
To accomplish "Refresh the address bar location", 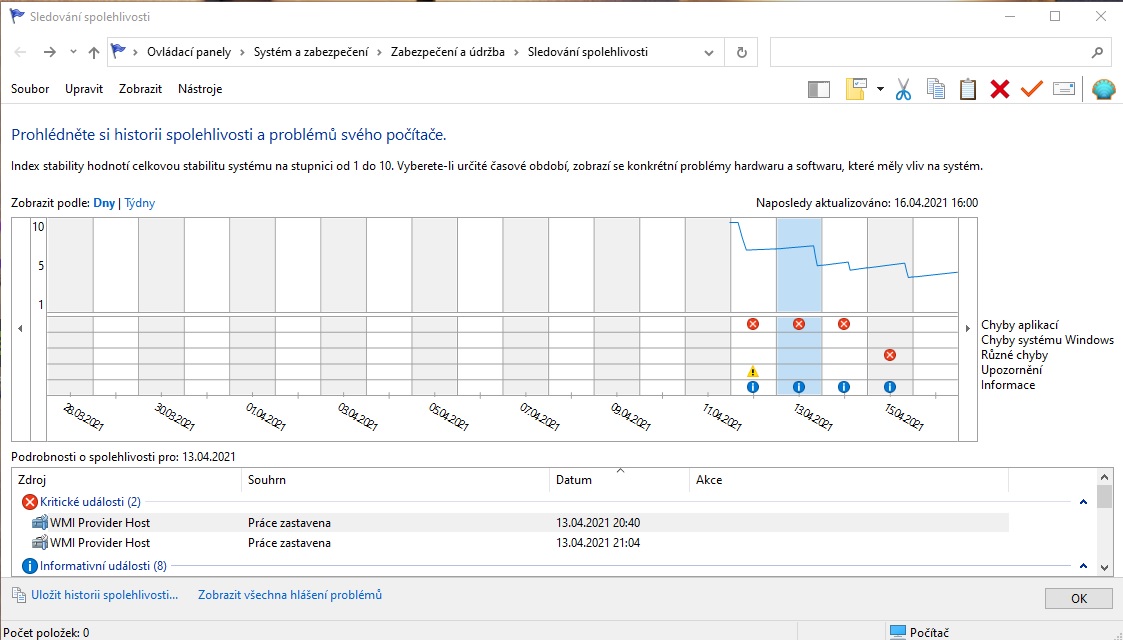I will point(741,52).
